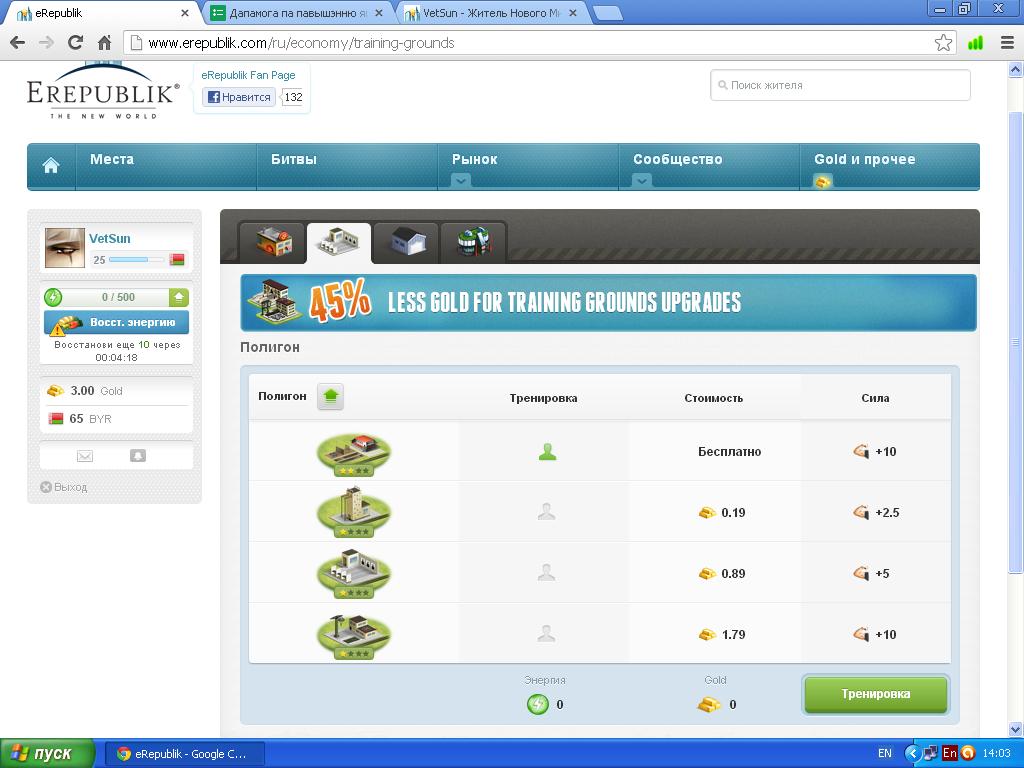Viewport: 1024px width, 768px height.
Task: Expand the Рынок dropdown arrow
Action: click(460, 181)
